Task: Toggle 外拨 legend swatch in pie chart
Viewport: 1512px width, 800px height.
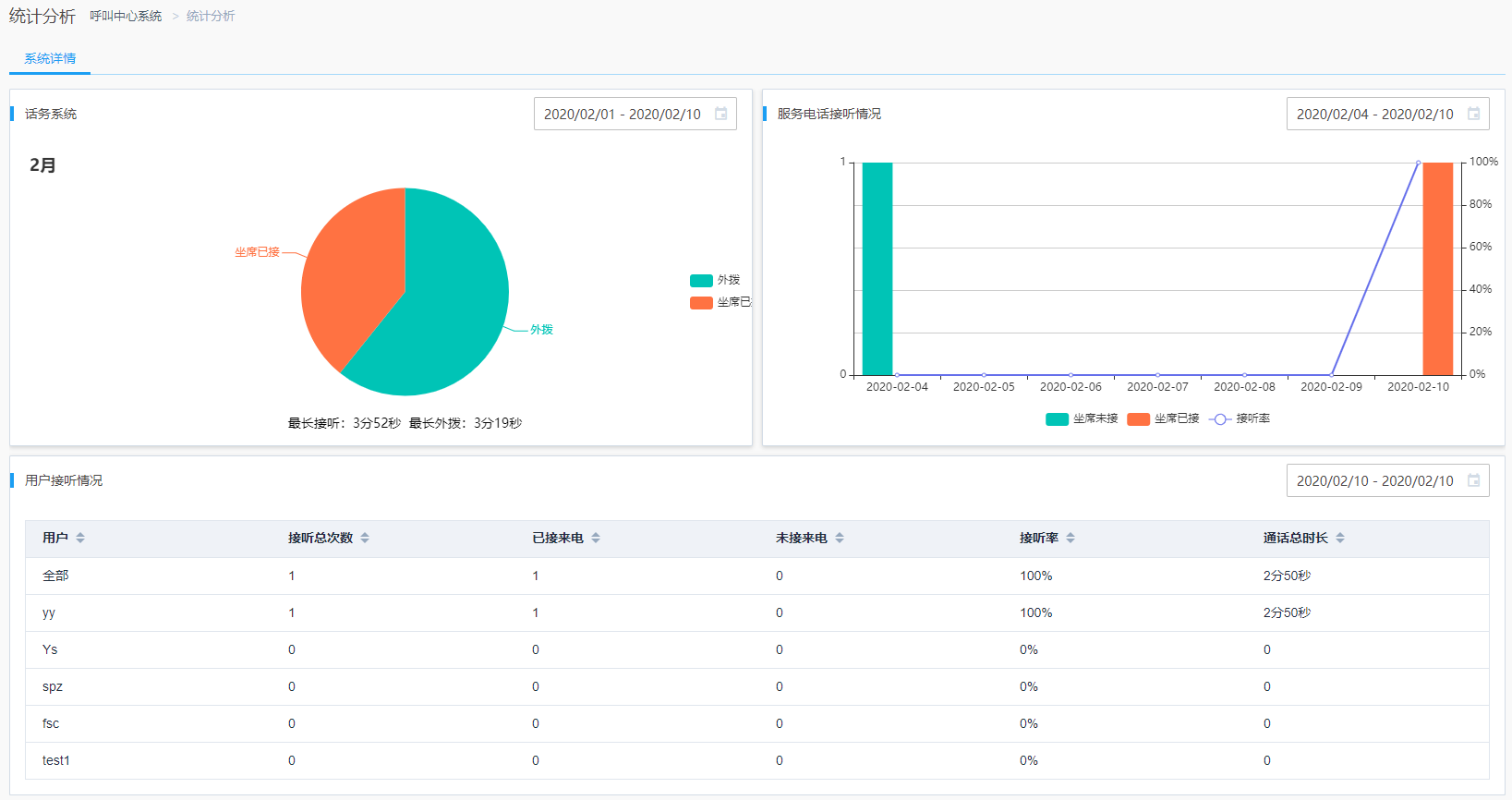Action: click(x=701, y=280)
